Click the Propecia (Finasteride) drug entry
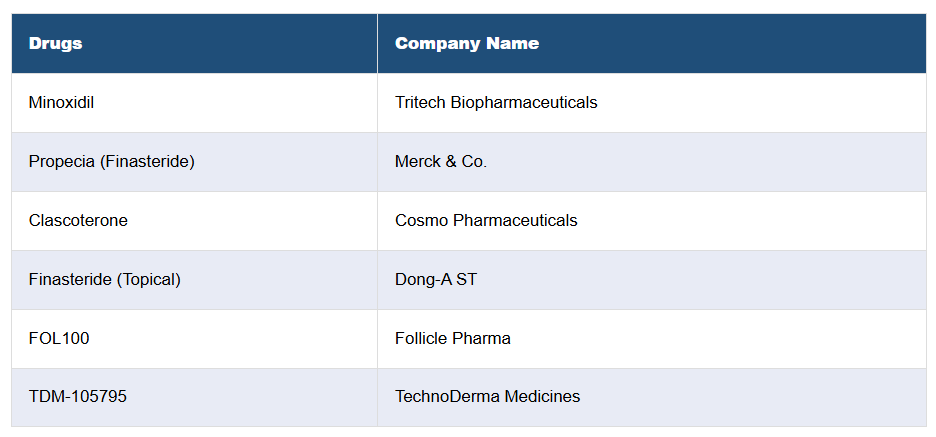This screenshot has height=437, width=936. coord(111,161)
